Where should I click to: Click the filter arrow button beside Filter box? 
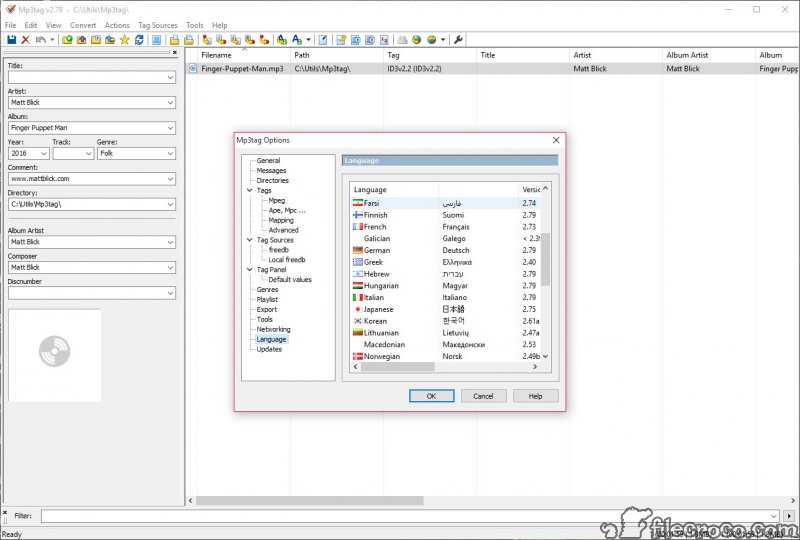[789, 516]
